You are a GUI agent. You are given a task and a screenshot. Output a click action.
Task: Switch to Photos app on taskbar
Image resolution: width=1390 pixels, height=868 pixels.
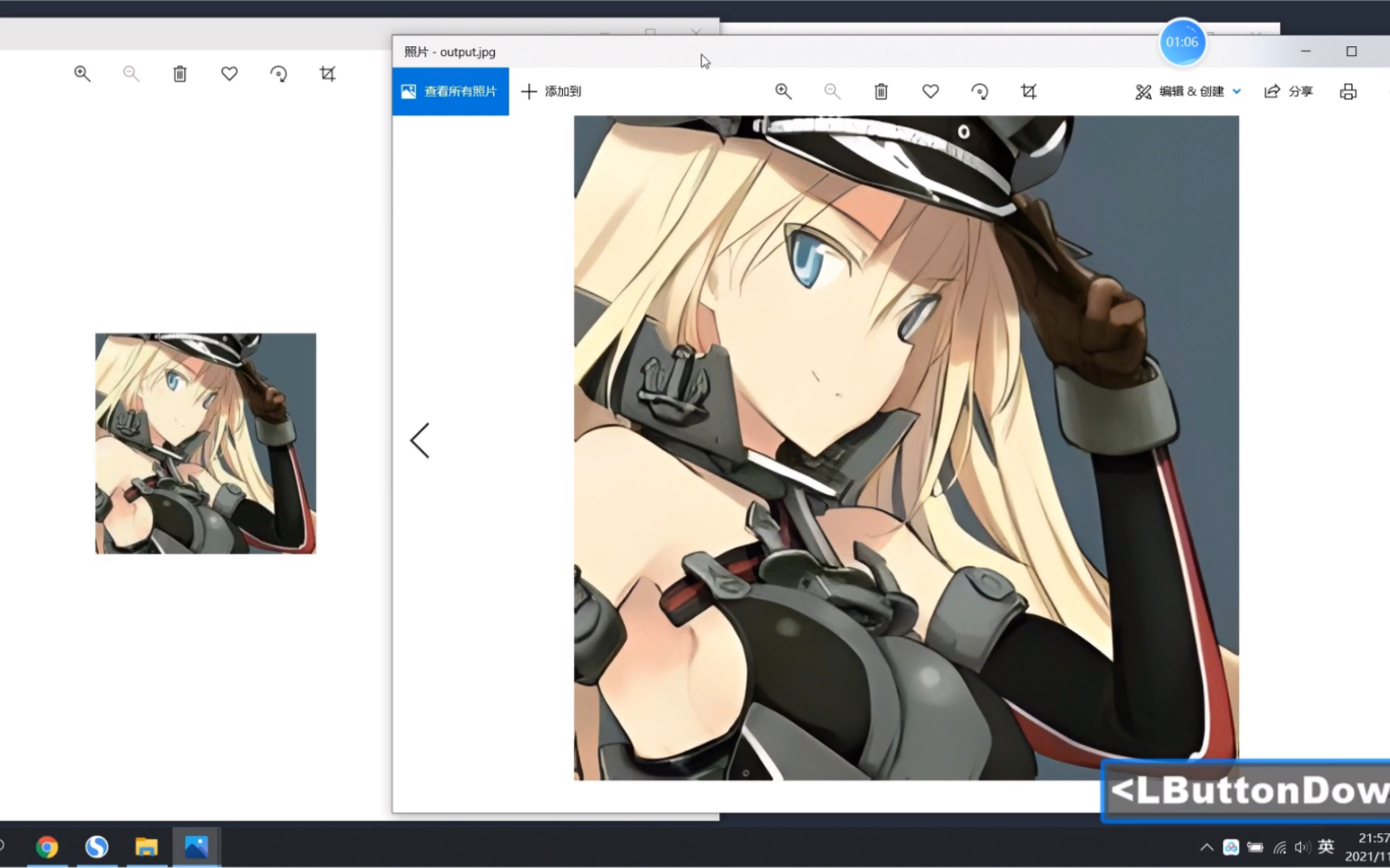click(x=196, y=847)
